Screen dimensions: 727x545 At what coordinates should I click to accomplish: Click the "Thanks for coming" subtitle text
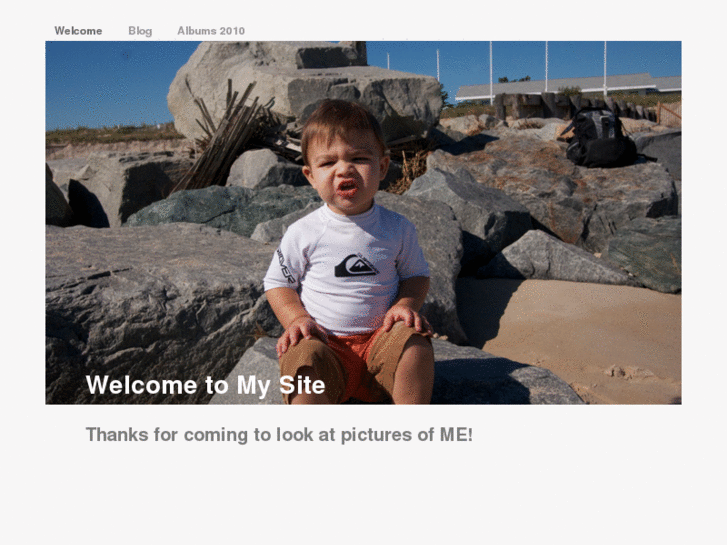[x=279, y=435]
